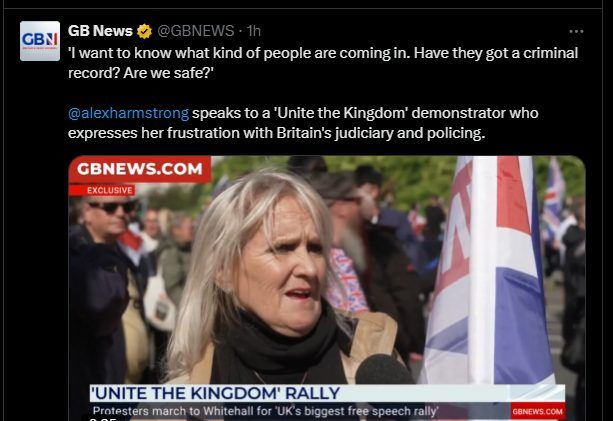Click the gold verified badge

[144, 31]
